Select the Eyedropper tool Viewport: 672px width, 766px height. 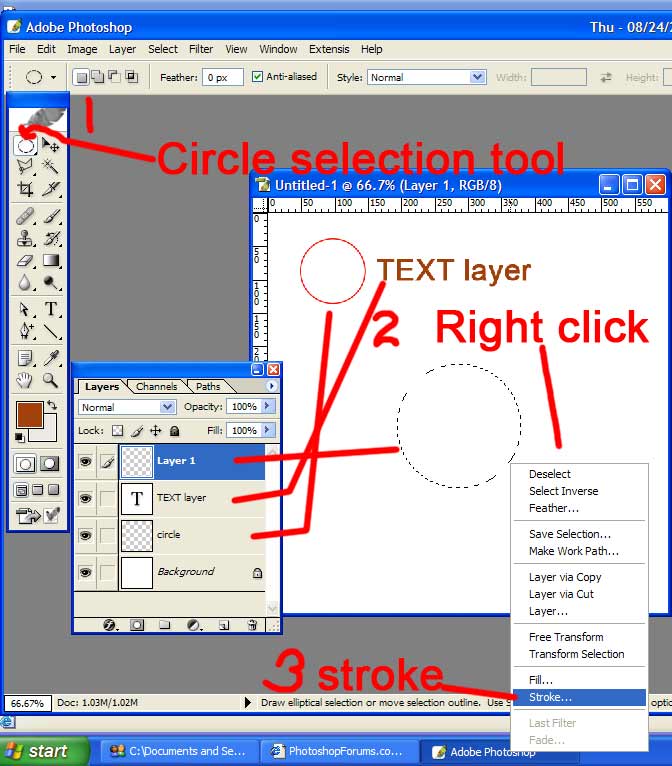pos(51,357)
